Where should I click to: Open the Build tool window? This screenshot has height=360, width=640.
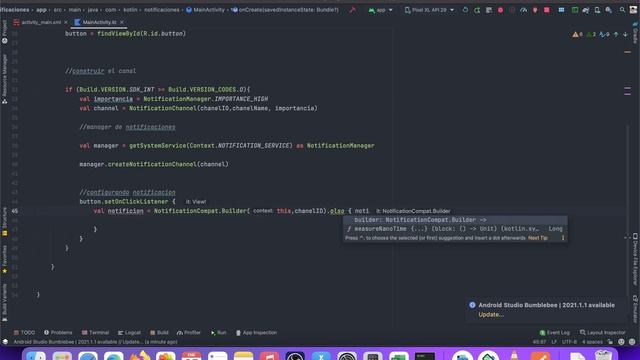point(159,333)
